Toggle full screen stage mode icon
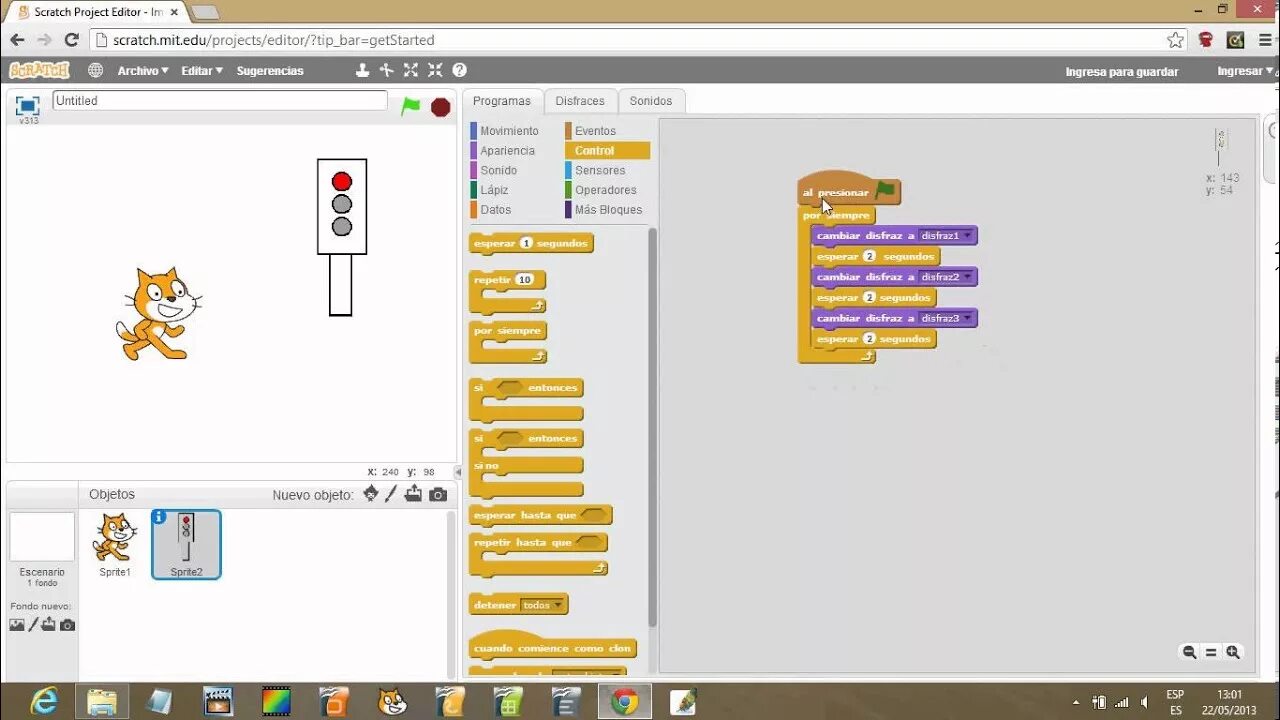 [x=28, y=105]
